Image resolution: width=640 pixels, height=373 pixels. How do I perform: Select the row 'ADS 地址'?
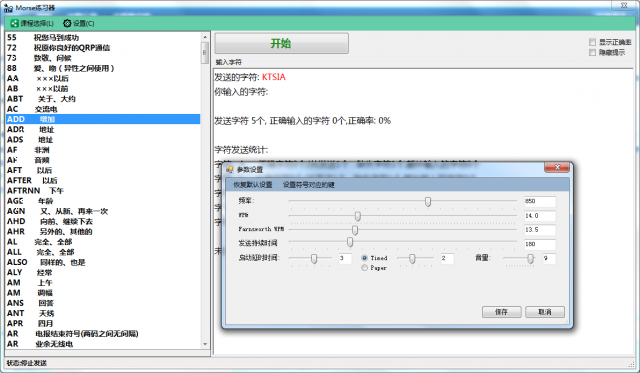tap(103, 140)
